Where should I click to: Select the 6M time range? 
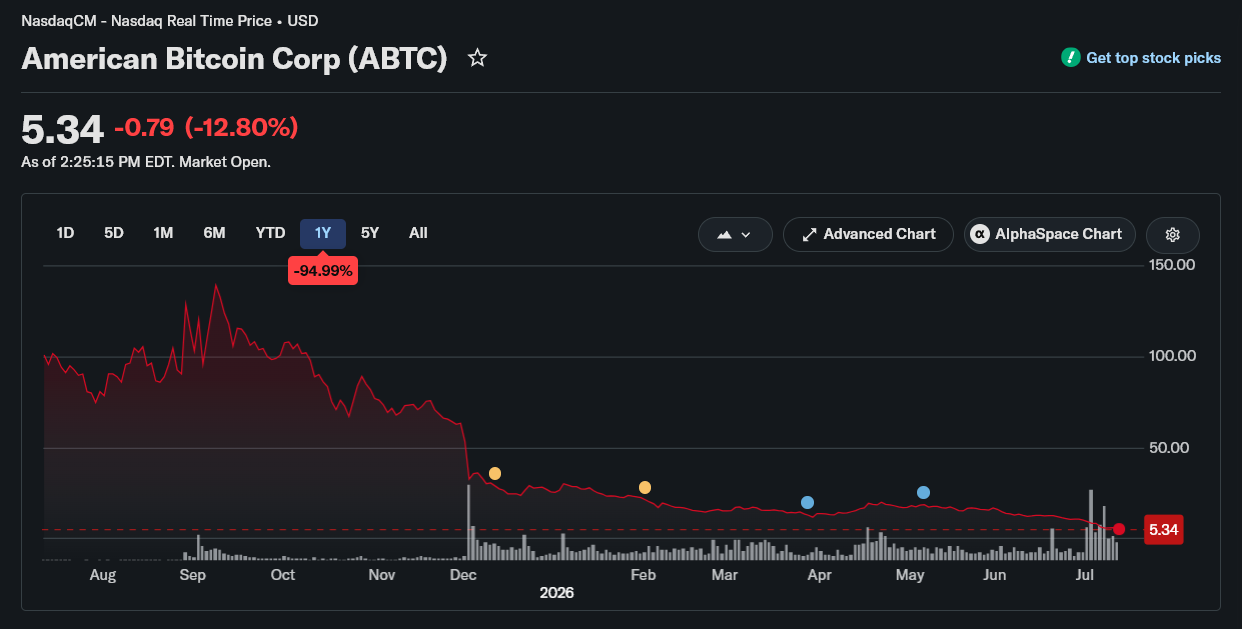point(214,233)
